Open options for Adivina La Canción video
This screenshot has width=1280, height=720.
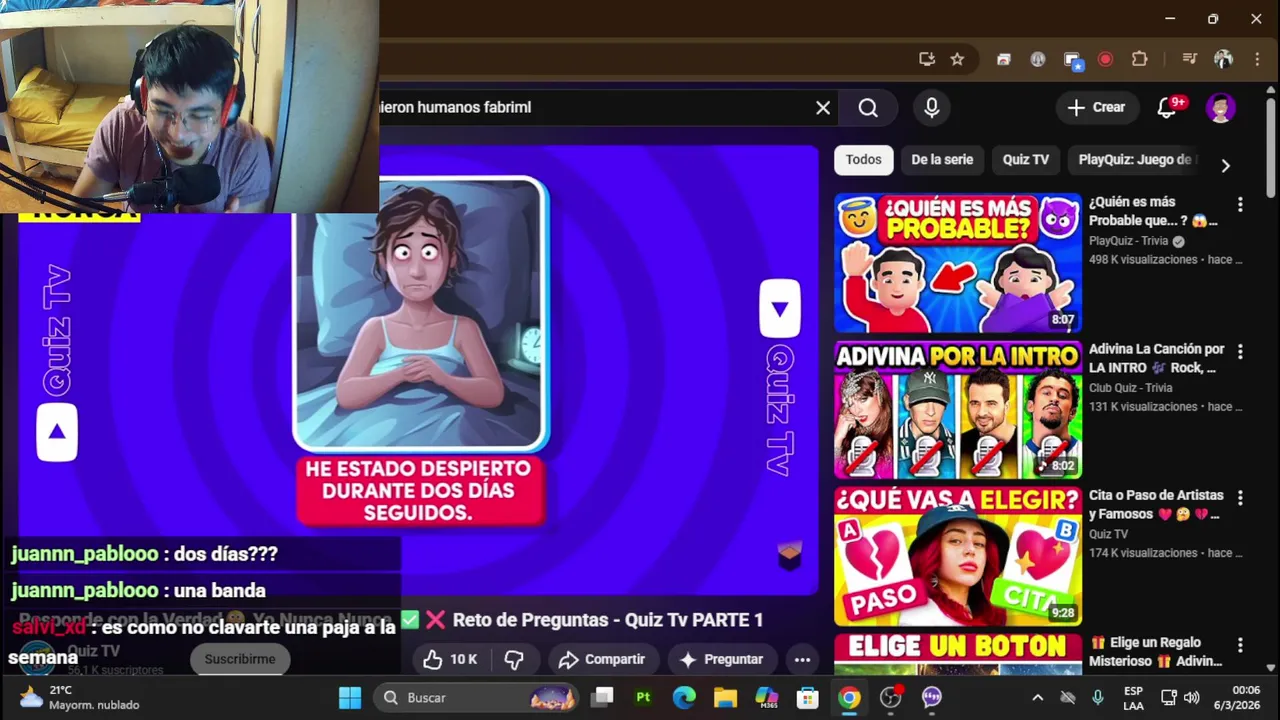coord(1240,351)
